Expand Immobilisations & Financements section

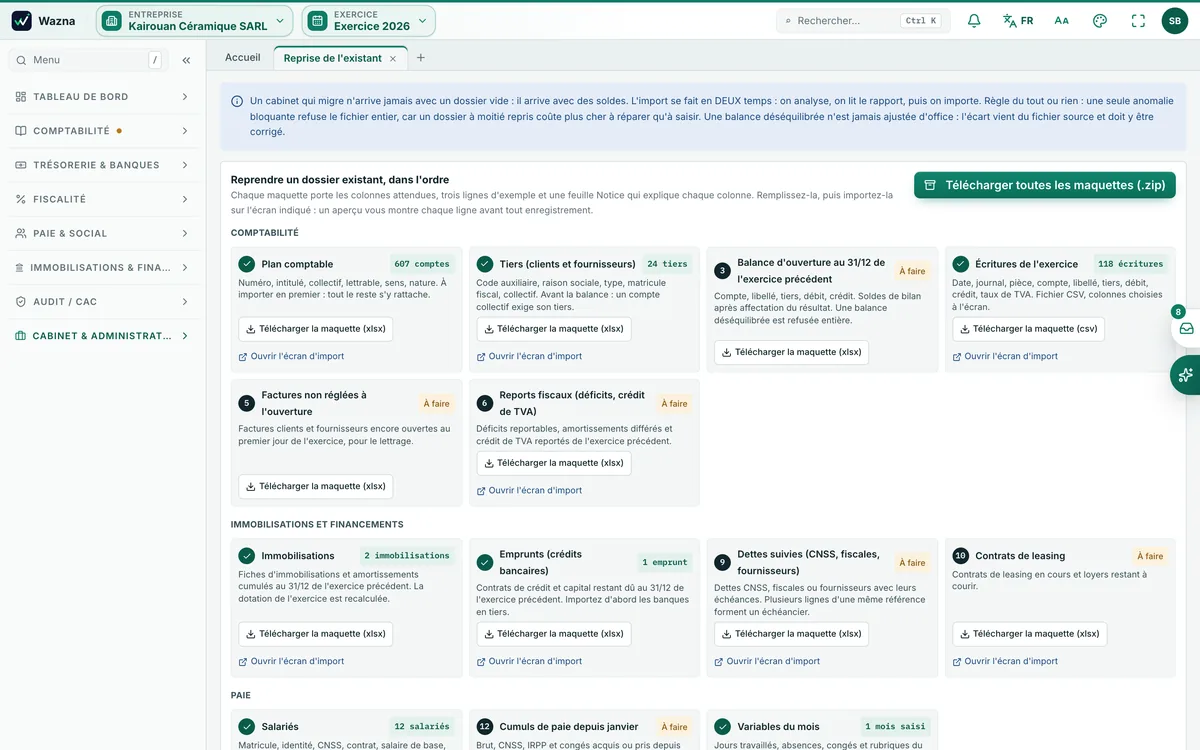tap(102, 267)
